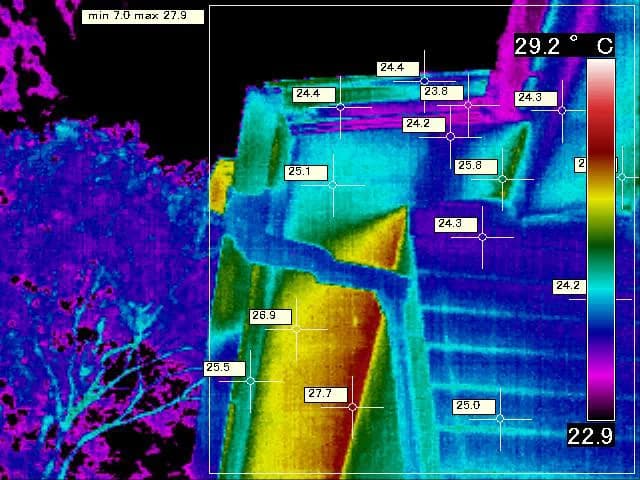The width and height of the screenshot is (640, 480).
Task: Click the 23.8 temperature label
Action: pos(442,93)
